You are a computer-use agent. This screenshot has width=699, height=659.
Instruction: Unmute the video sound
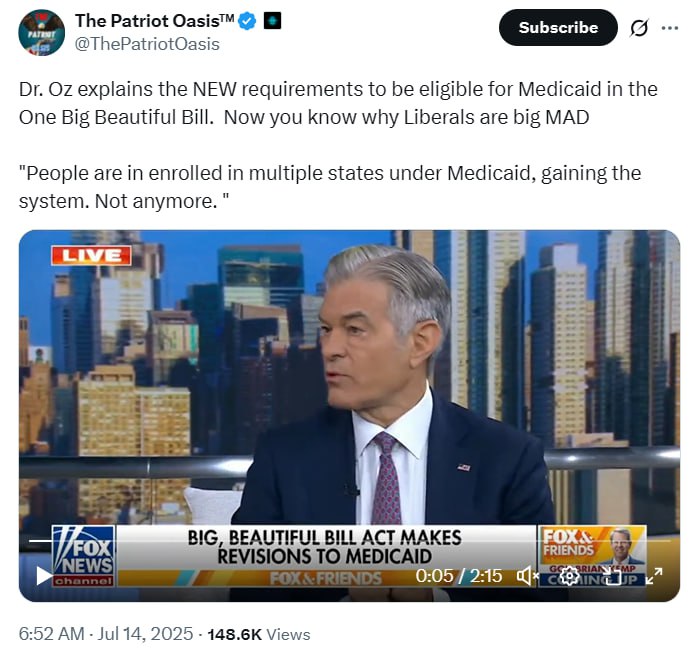tap(528, 576)
